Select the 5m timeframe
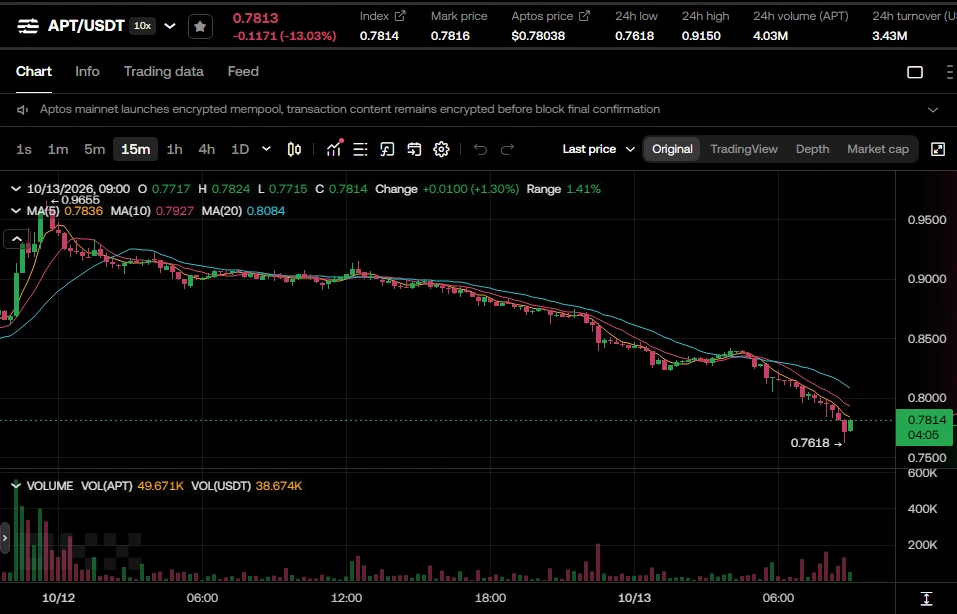This screenshot has width=957, height=614. point(95,149)
